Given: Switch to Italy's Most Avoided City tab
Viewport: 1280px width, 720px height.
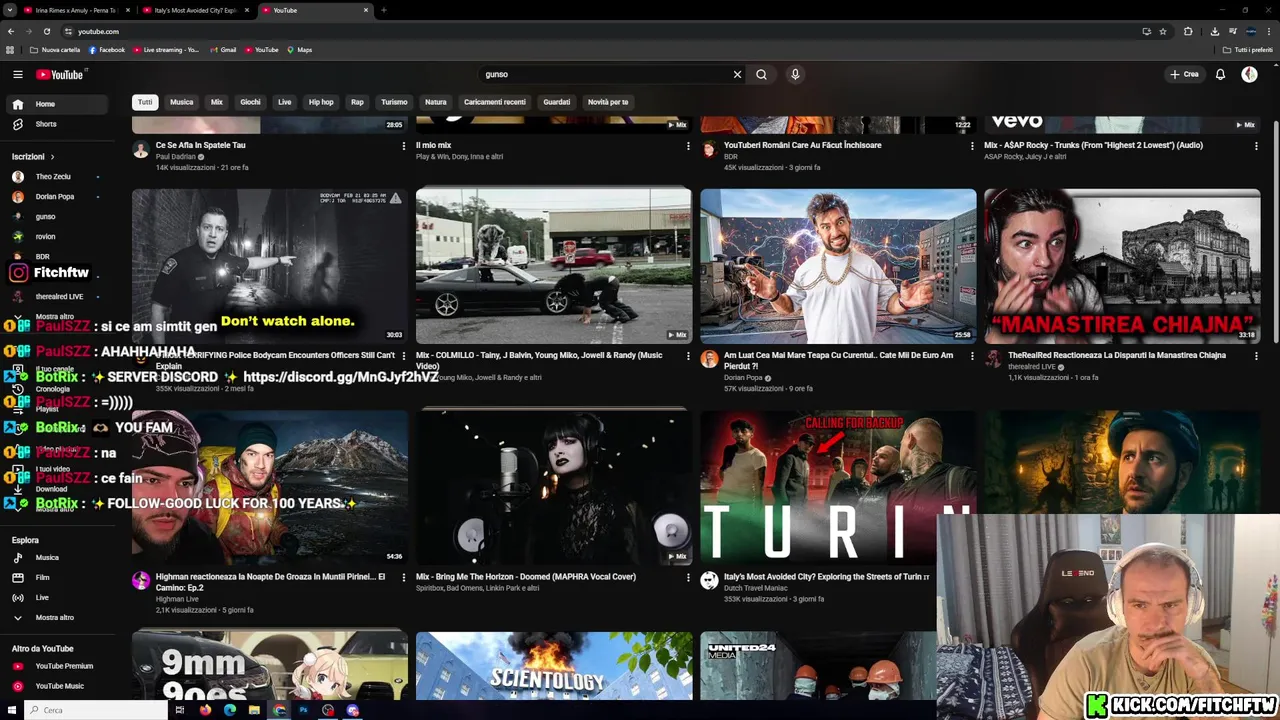Looking at the screenshot, I should coord(195,10).
